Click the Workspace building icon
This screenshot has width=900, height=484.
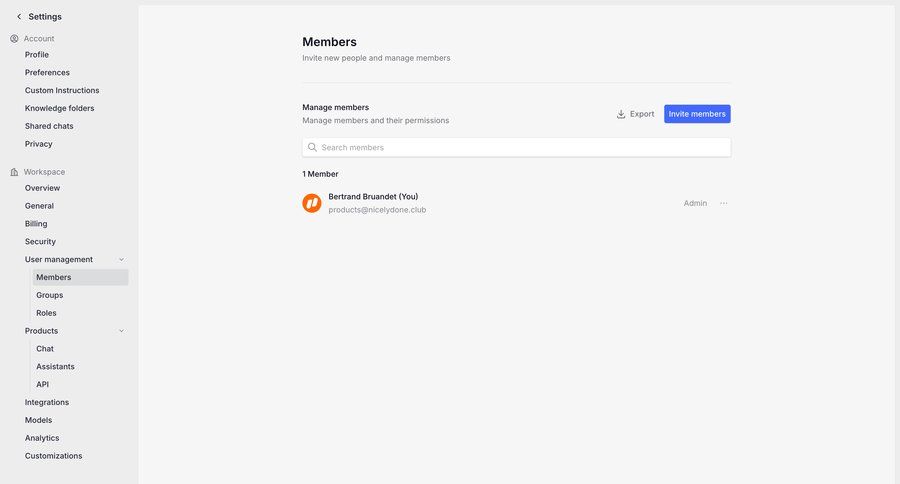tap(14, 172)
